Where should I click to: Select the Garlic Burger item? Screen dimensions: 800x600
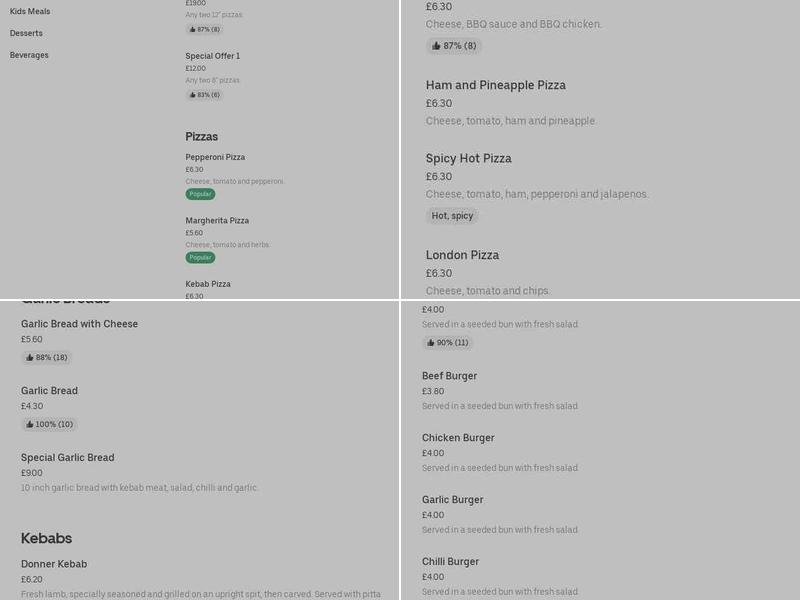[x=452, y=500]
